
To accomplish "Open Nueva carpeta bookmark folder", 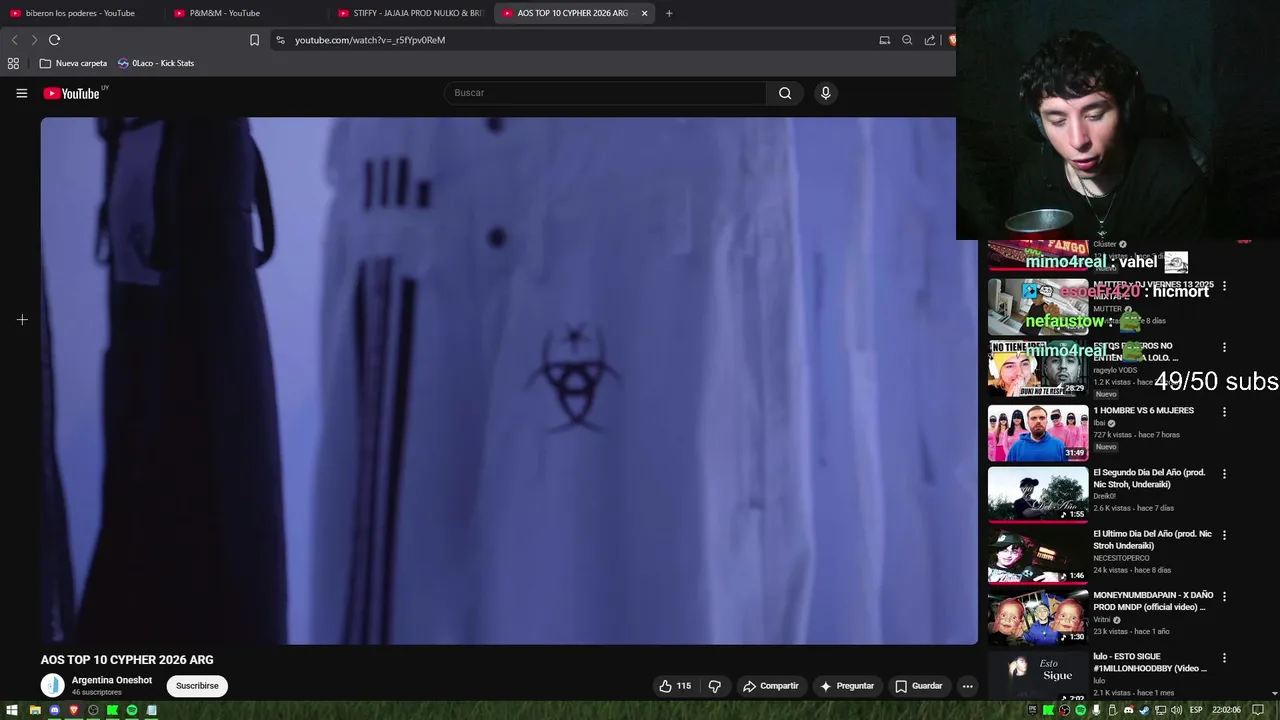I will (73, 63).
